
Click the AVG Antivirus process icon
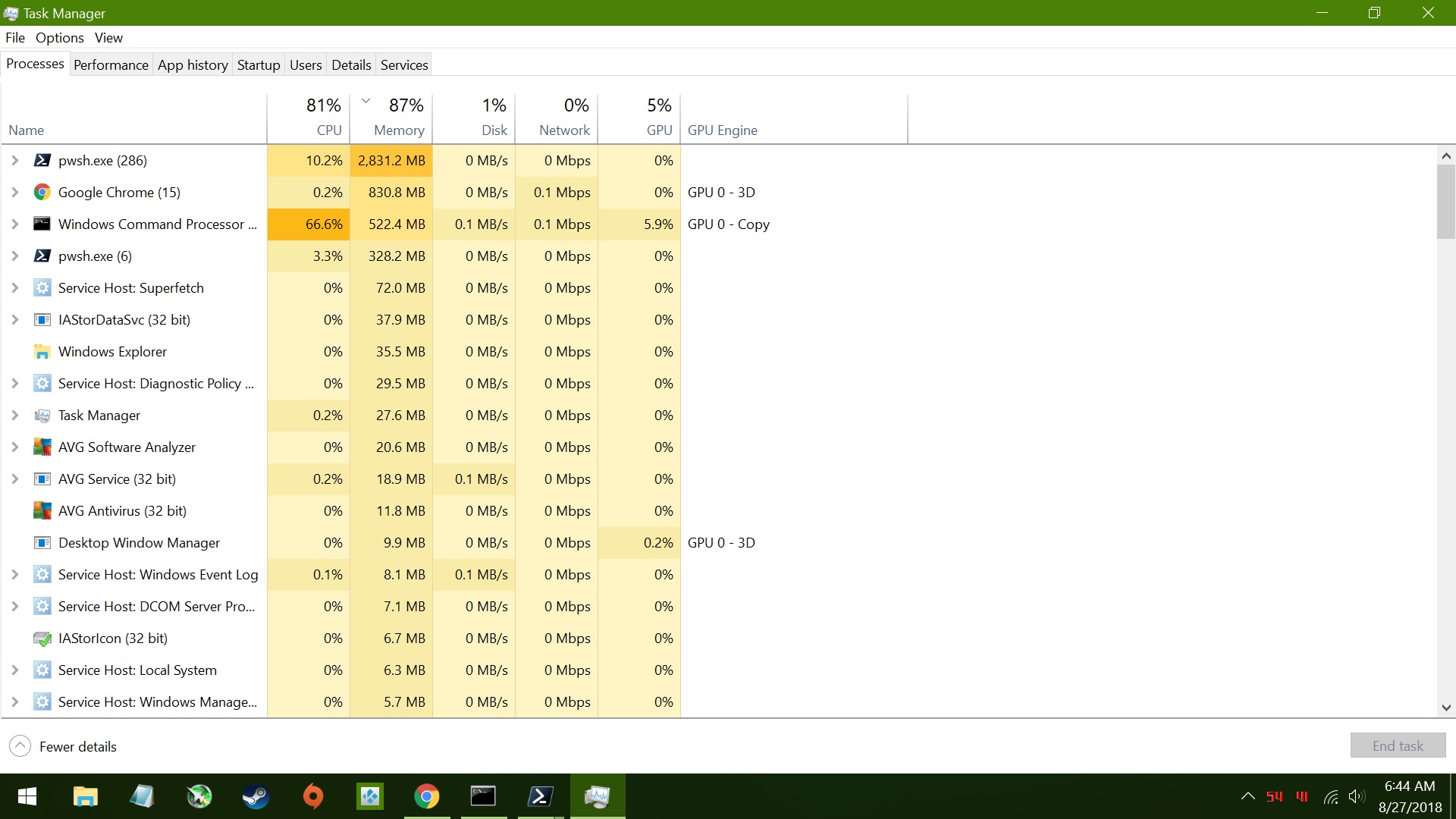pyautogui.click(x=42, y=510)
